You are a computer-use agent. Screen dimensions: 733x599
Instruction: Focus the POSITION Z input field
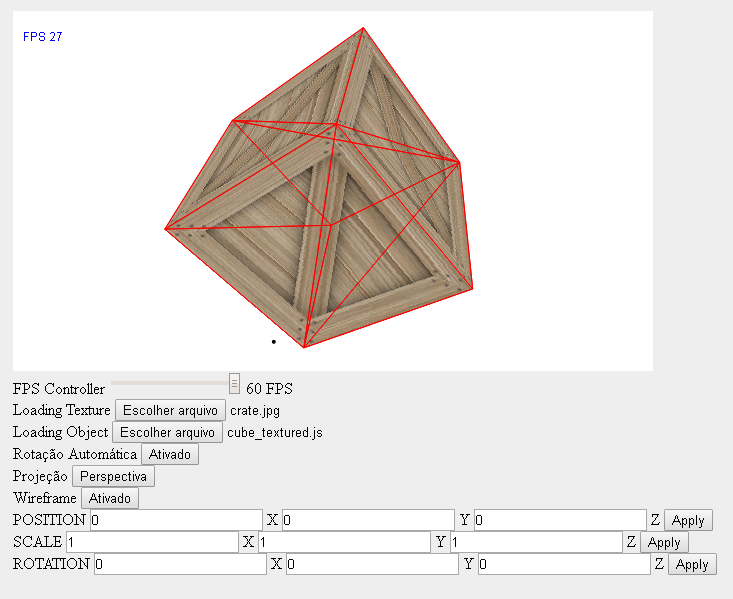pos(560,520)
